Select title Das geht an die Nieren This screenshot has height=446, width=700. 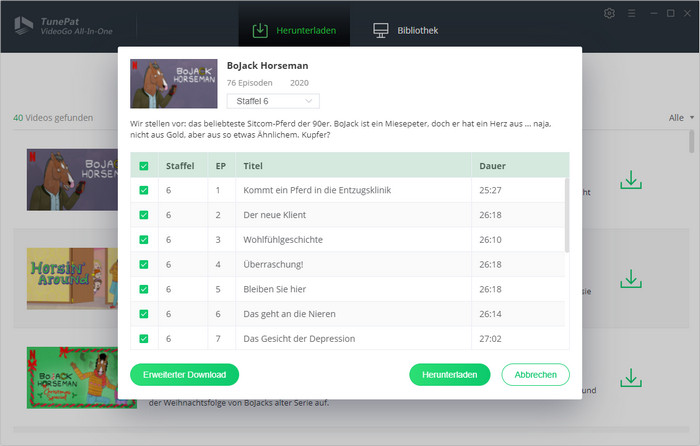(x=289, y=314)
